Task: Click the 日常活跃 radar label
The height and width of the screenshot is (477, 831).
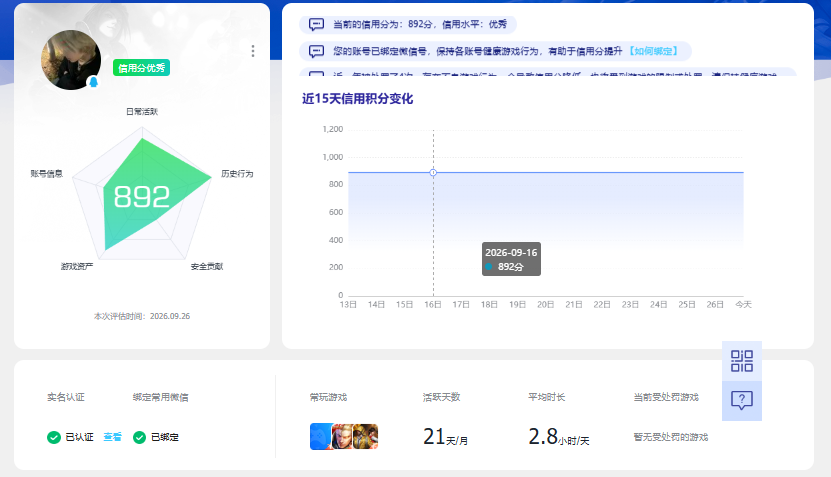Action: coord(142,112)
